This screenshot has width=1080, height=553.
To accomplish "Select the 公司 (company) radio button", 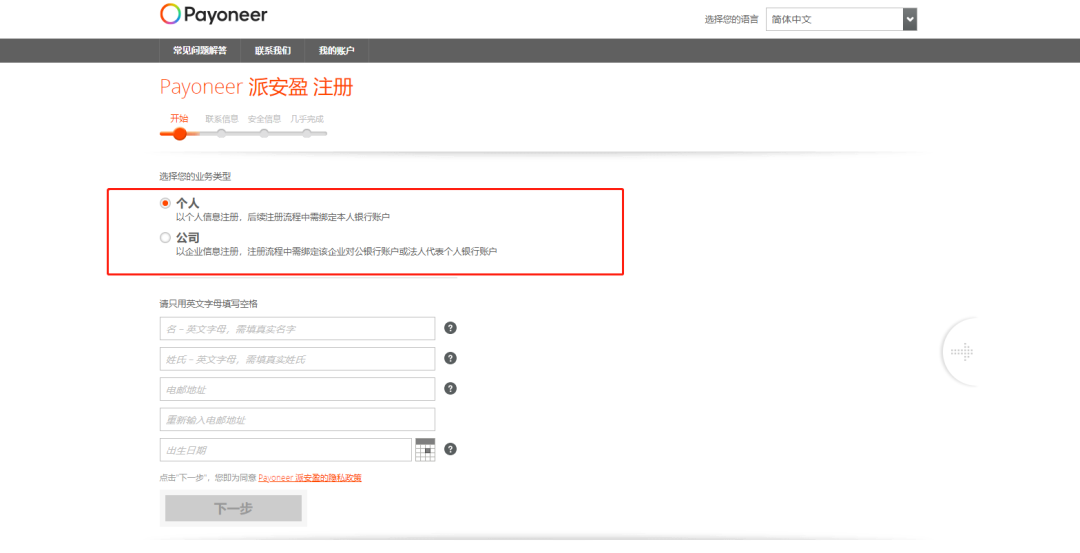I will [x=165, y=238].
